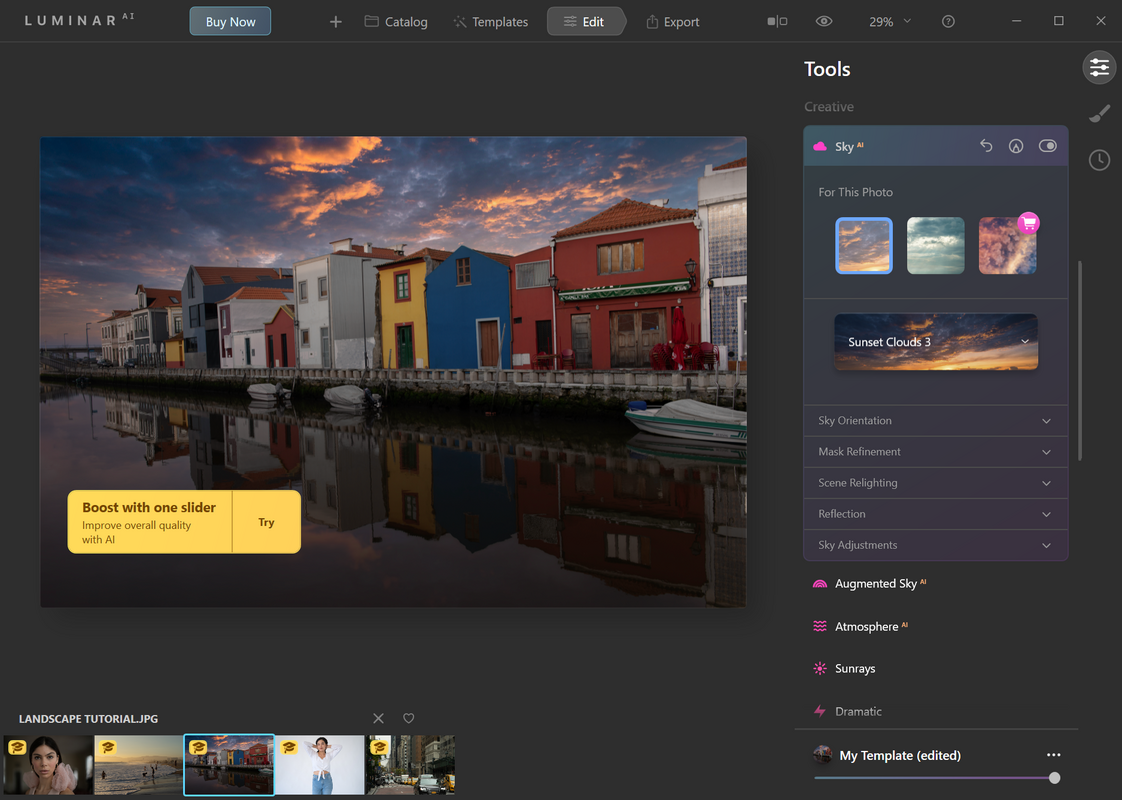The image size is (1122, 800).
Task: Select the woman in white shirt thumbnail
Action: click(319, 765)
